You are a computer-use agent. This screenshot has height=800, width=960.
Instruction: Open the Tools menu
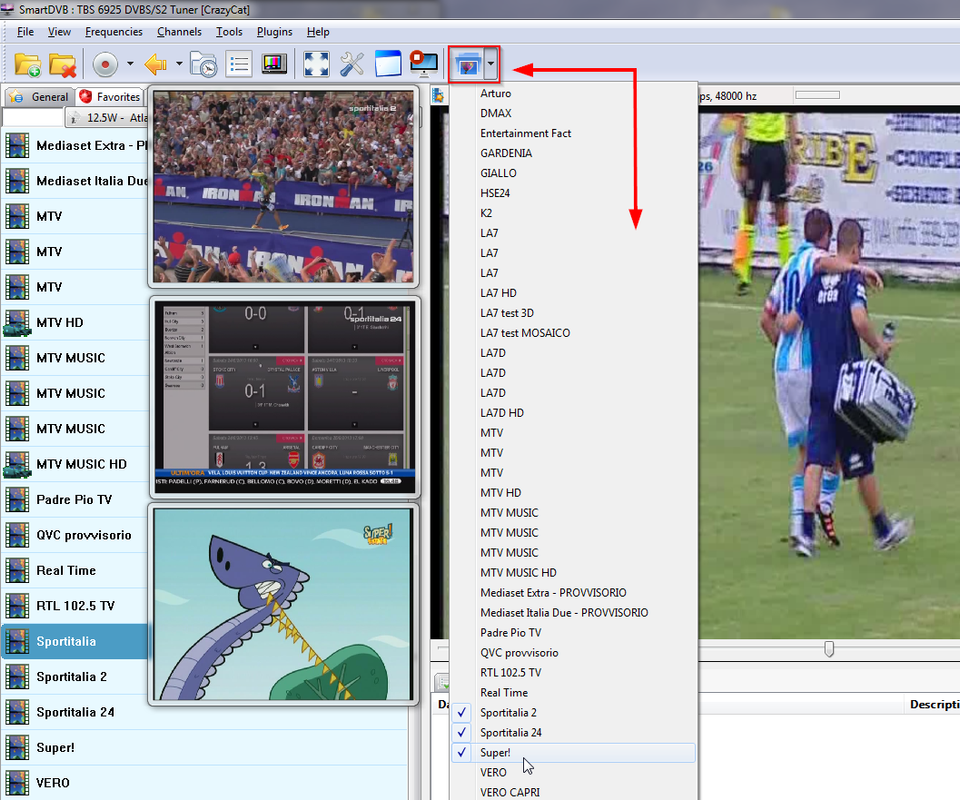[x=229, y=32]
